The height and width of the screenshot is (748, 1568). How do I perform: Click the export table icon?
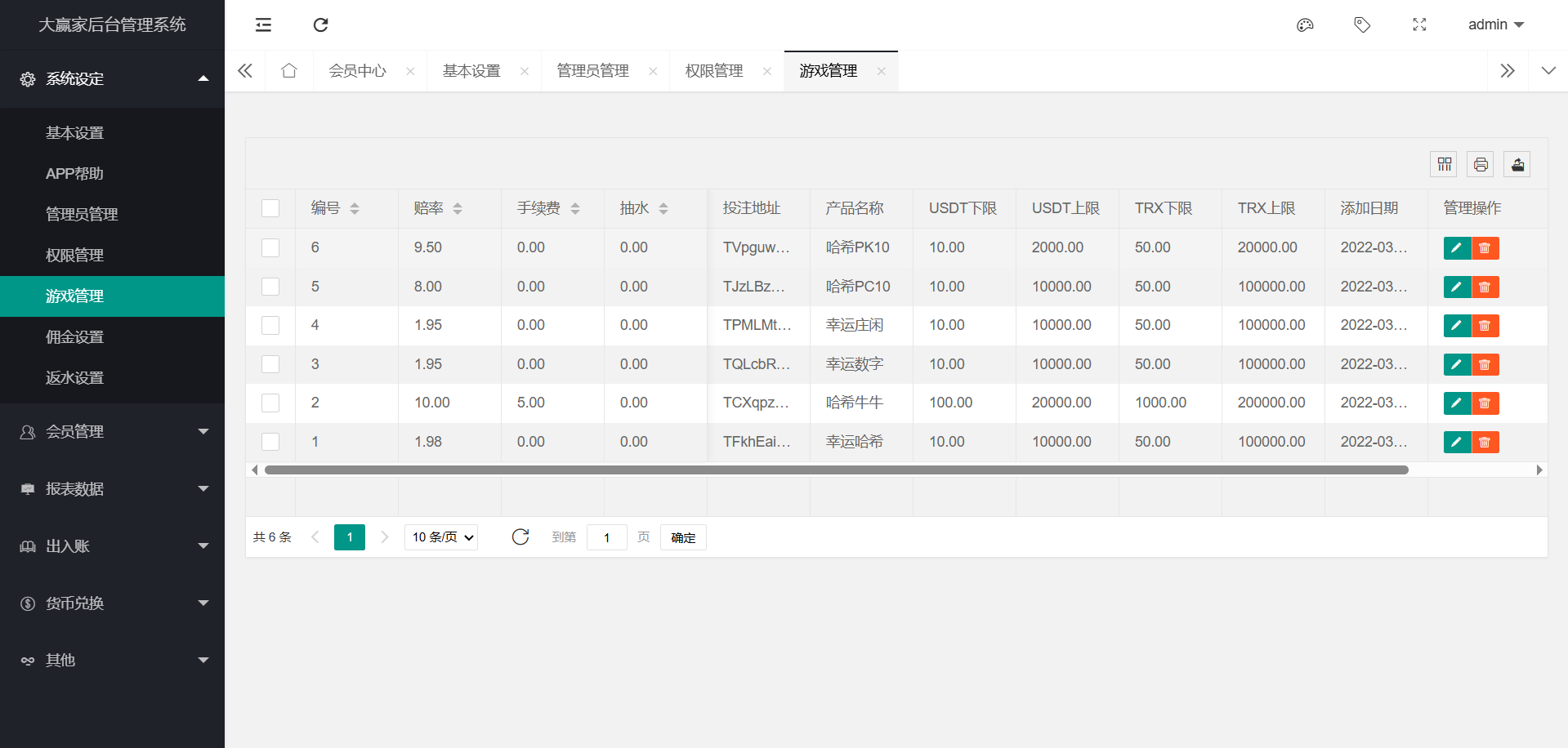click(1517, 165)
